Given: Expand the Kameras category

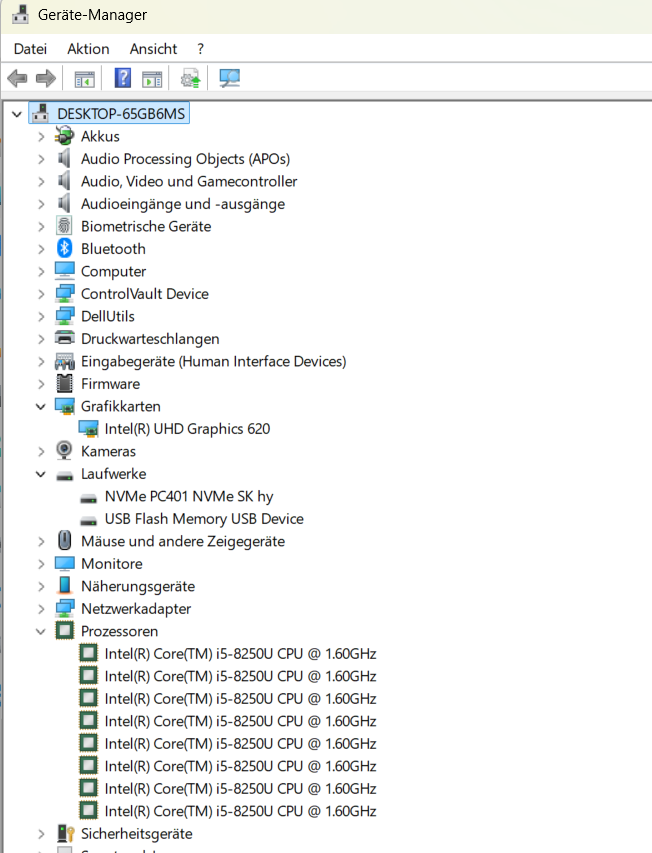Looking at the screenshot, I should pos(41,452).
